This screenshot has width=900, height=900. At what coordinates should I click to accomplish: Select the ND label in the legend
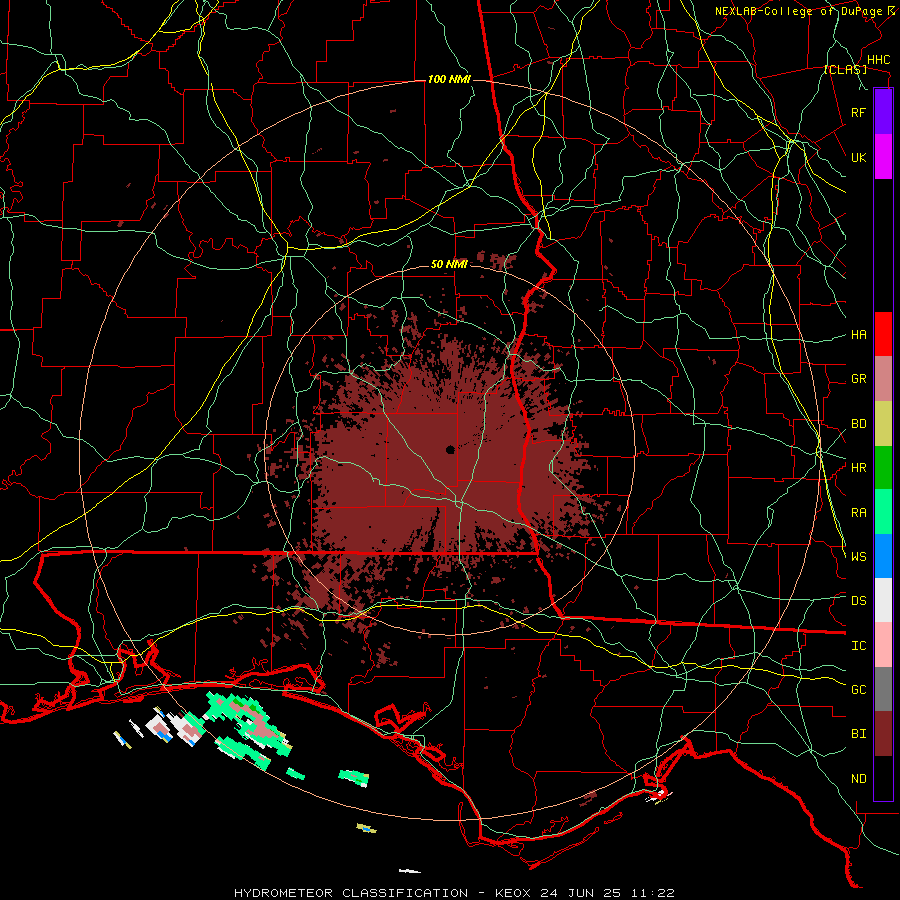pos(858,779)
